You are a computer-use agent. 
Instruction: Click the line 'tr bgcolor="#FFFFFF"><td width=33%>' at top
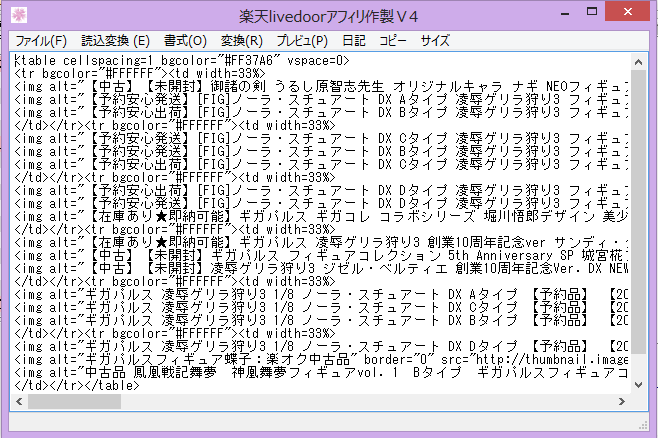coord(140,74)
